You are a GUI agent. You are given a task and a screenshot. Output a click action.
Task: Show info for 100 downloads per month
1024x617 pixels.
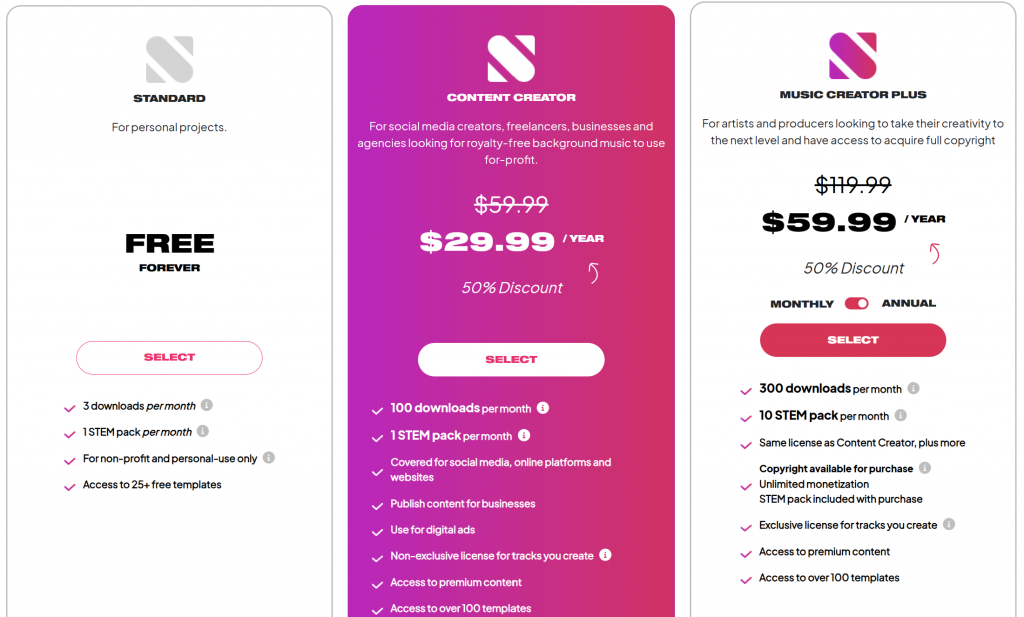[543, 408]
